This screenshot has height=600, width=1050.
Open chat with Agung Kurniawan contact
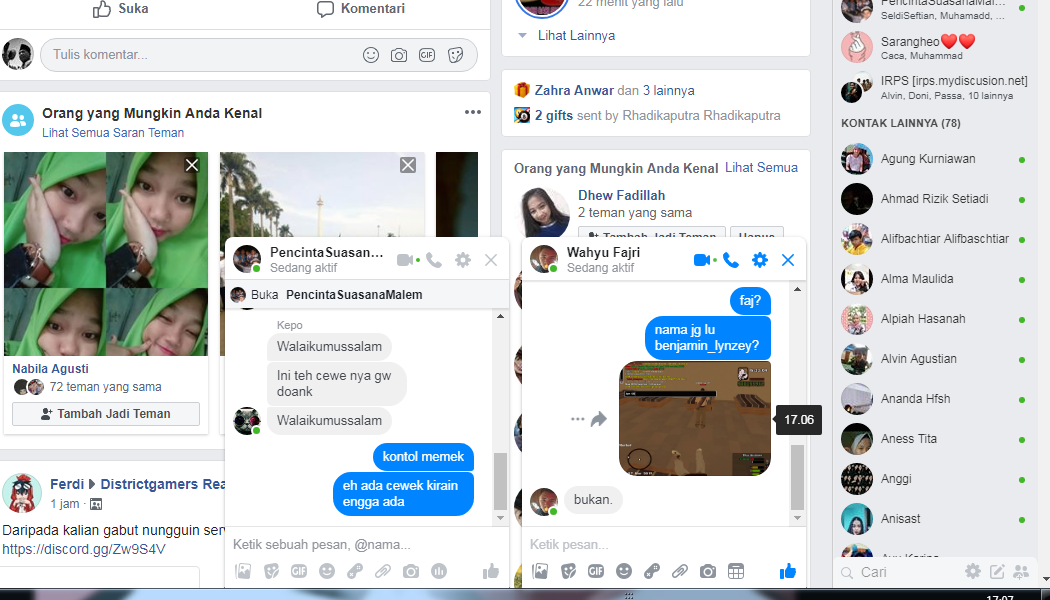coord(934,159)
